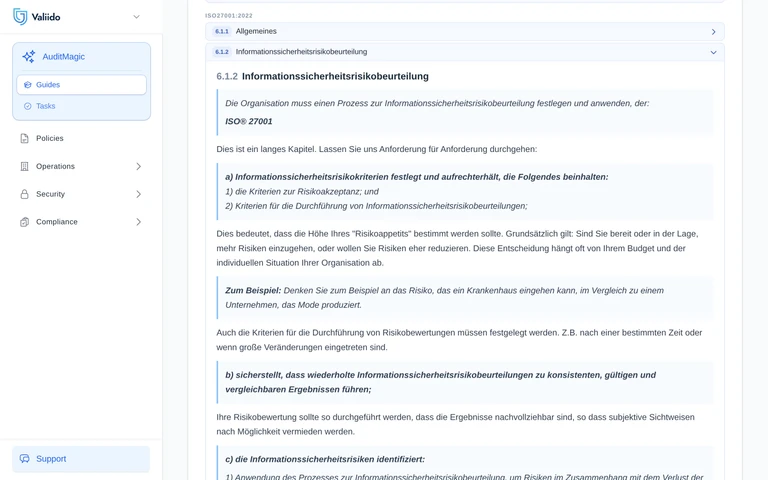Expand the 6.1.1 Allgemeines section chevron

point(713,32)
